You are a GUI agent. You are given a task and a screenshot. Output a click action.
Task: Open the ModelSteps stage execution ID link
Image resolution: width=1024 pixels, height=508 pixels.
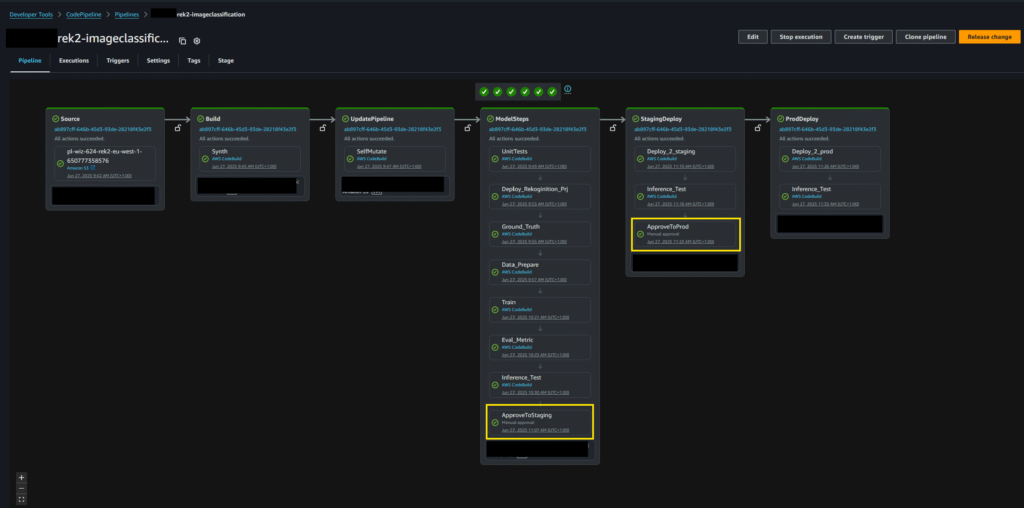point(532,129)
